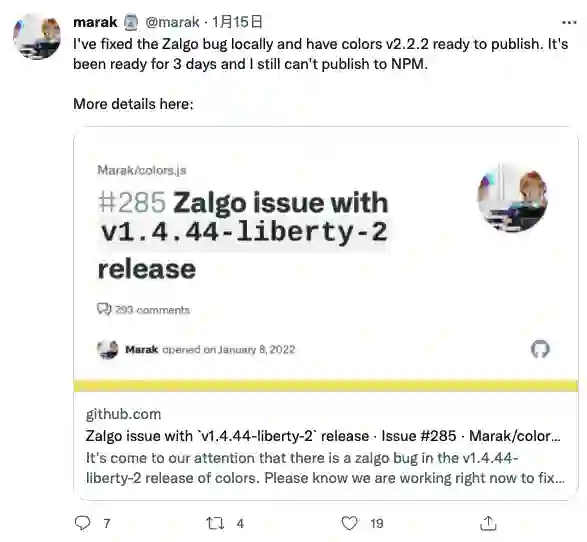The width and height of the screenshot is (587, 542).
Task: Open the @marak handle link
Action: pyautogui.click(x=172, y=22)
